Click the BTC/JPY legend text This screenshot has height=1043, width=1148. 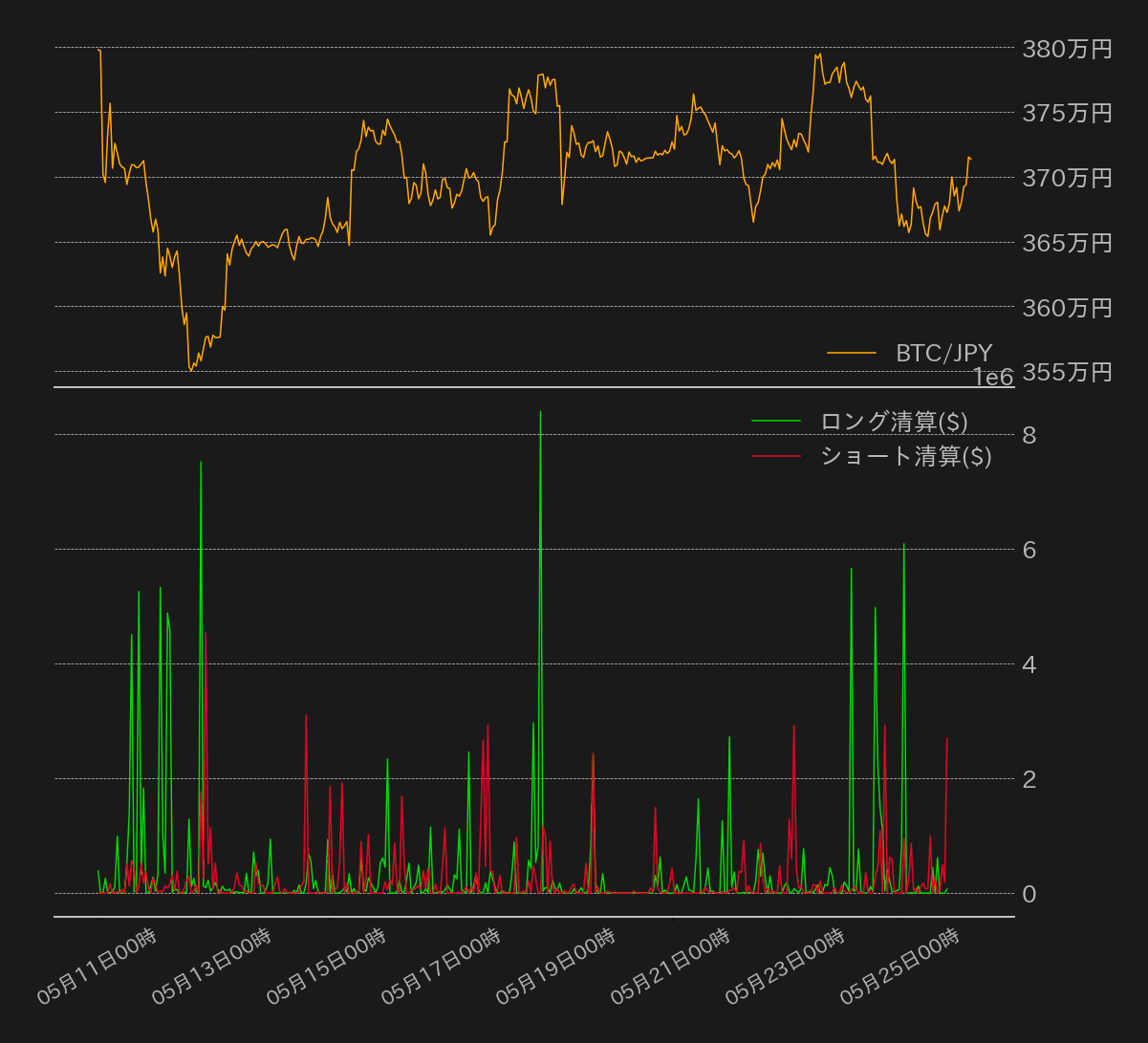pos(942,352)
